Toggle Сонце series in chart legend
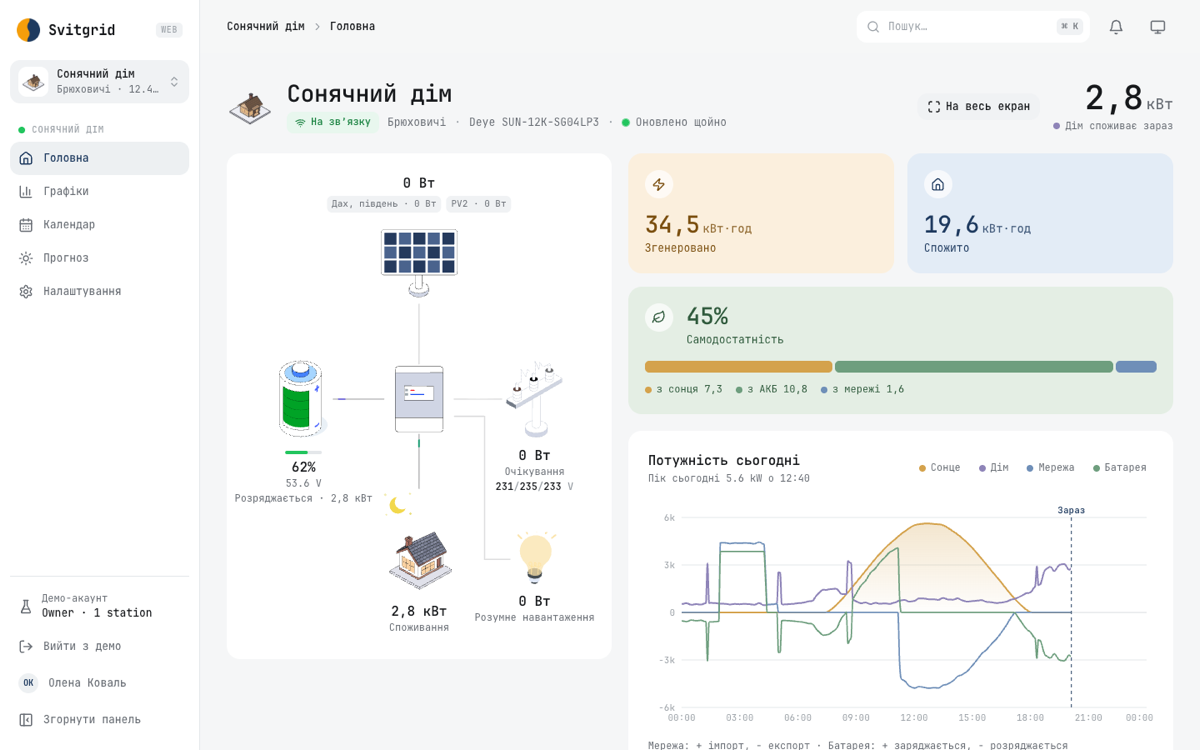The image size is (1200, 750). click(940, 468)
